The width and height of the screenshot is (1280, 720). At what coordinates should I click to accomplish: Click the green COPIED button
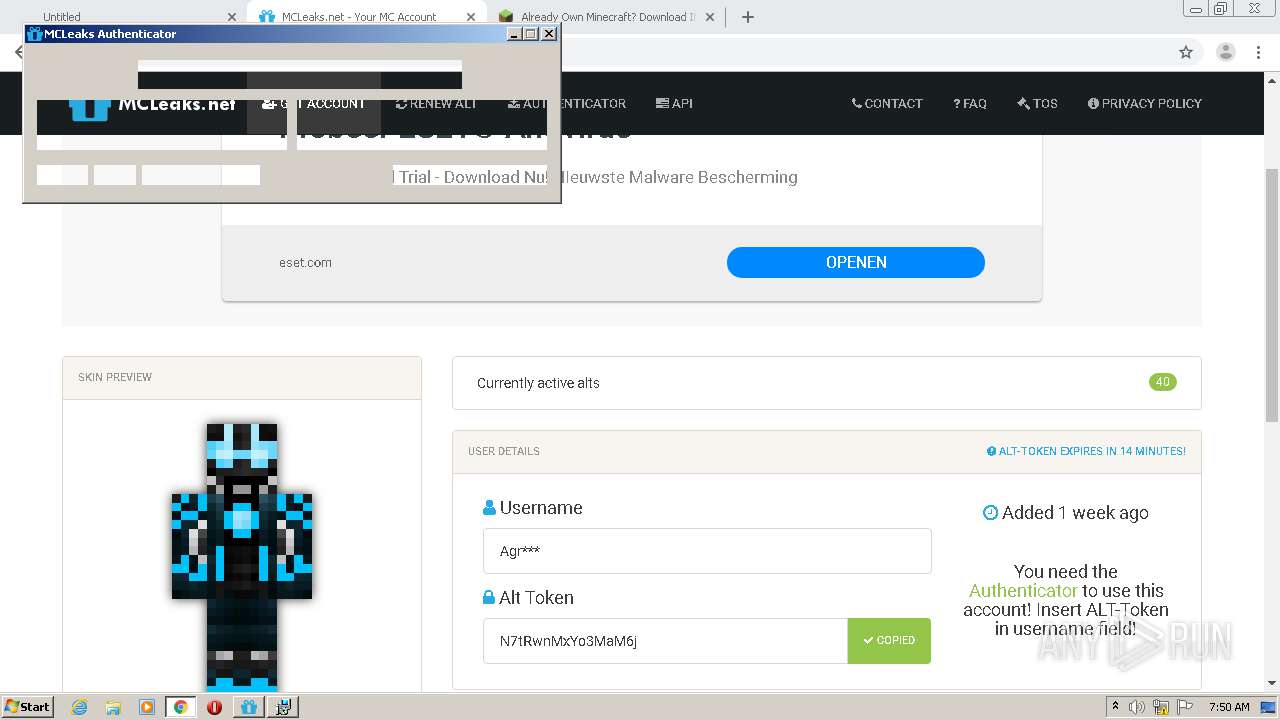pos(889,641)
